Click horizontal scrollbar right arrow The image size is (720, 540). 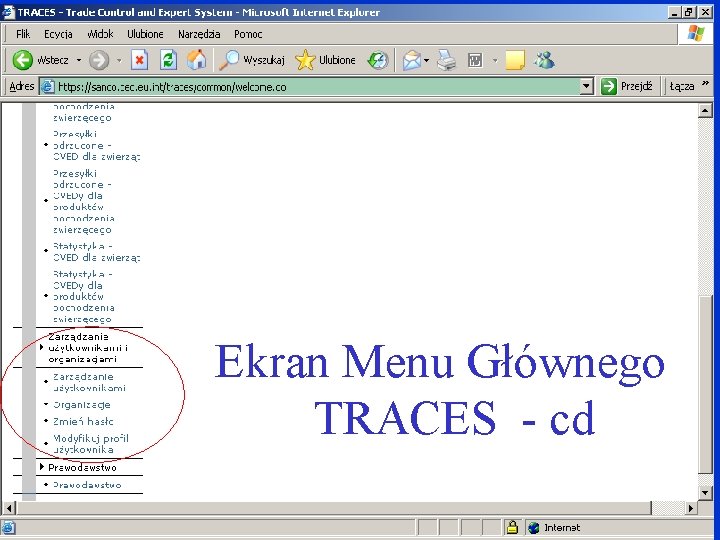pos(691,508)
